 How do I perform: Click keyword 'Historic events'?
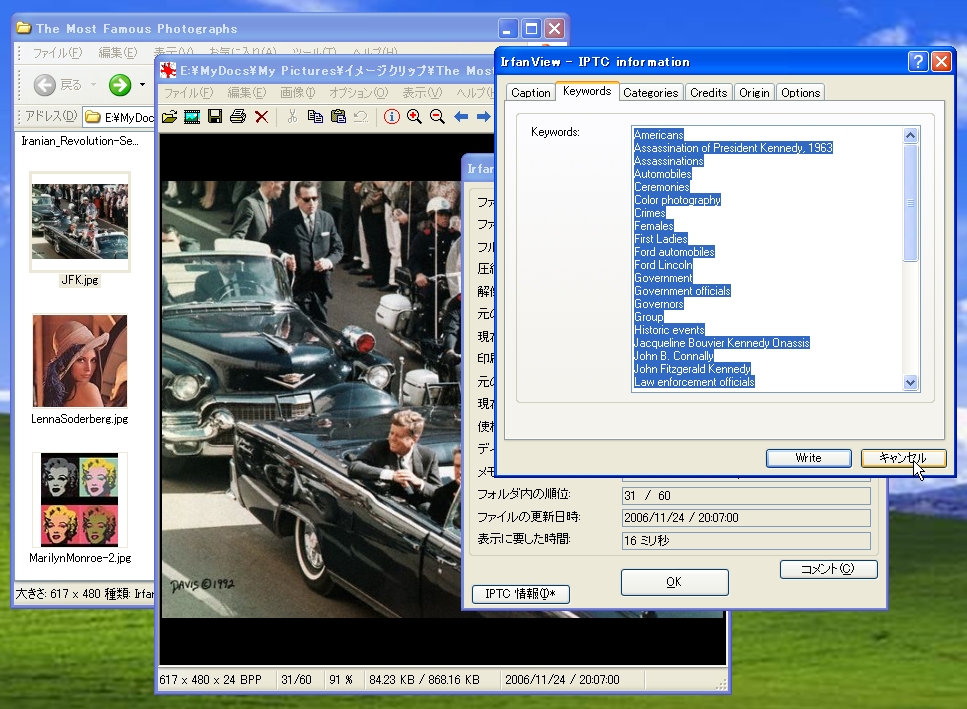tap(669, 330)
